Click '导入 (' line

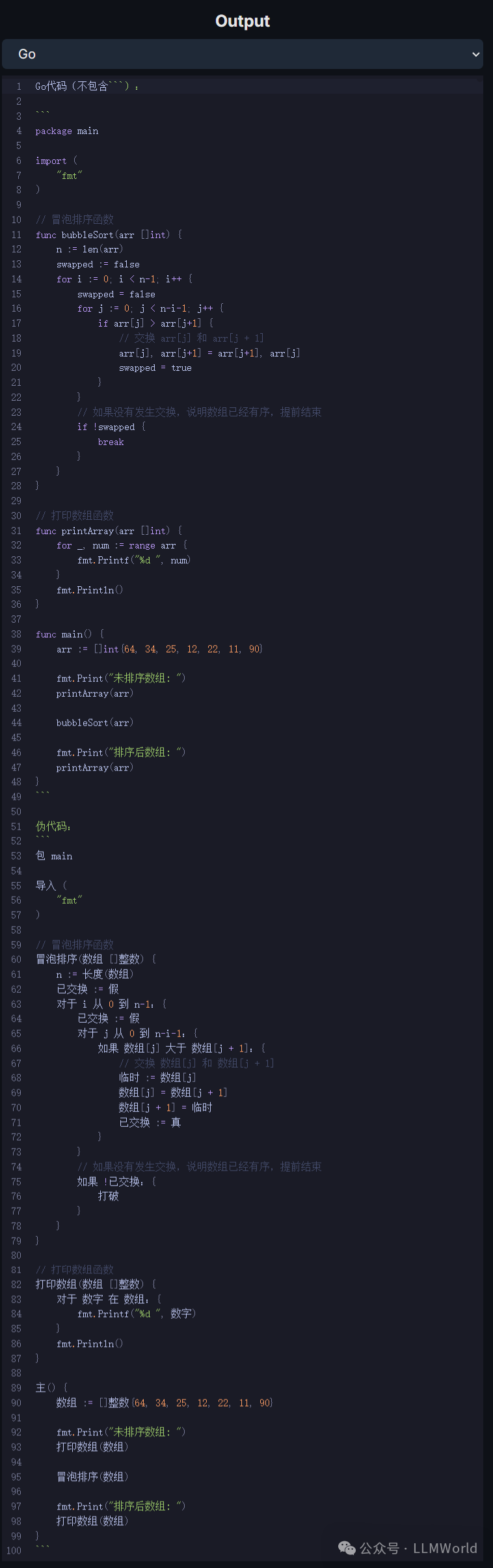point(51,885)
